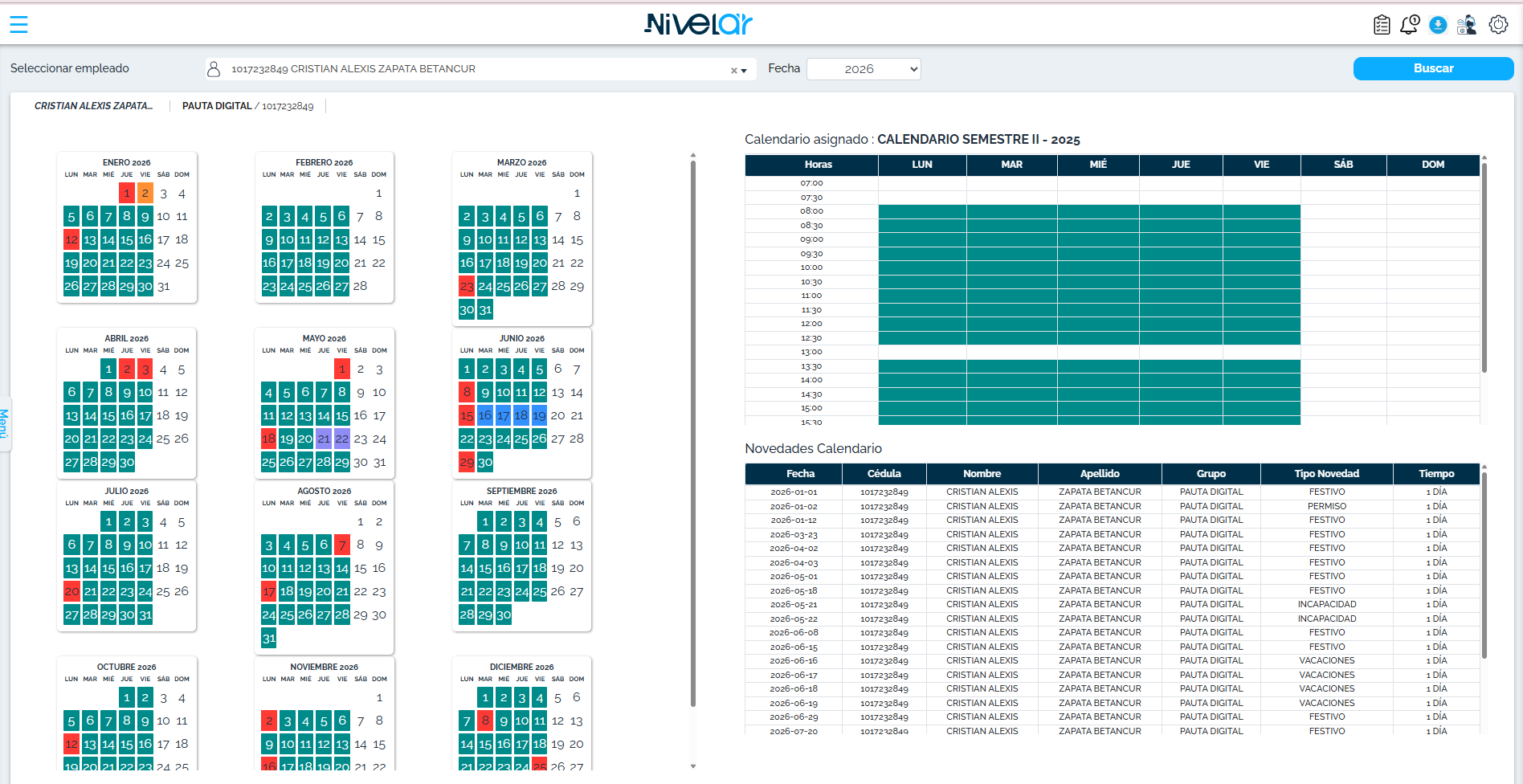The height and width of the screenshot is (784, 1523).
Task: Select the CRISTIAN ALEXIS ZAPATA tab
Action: (x=93, y=106)
